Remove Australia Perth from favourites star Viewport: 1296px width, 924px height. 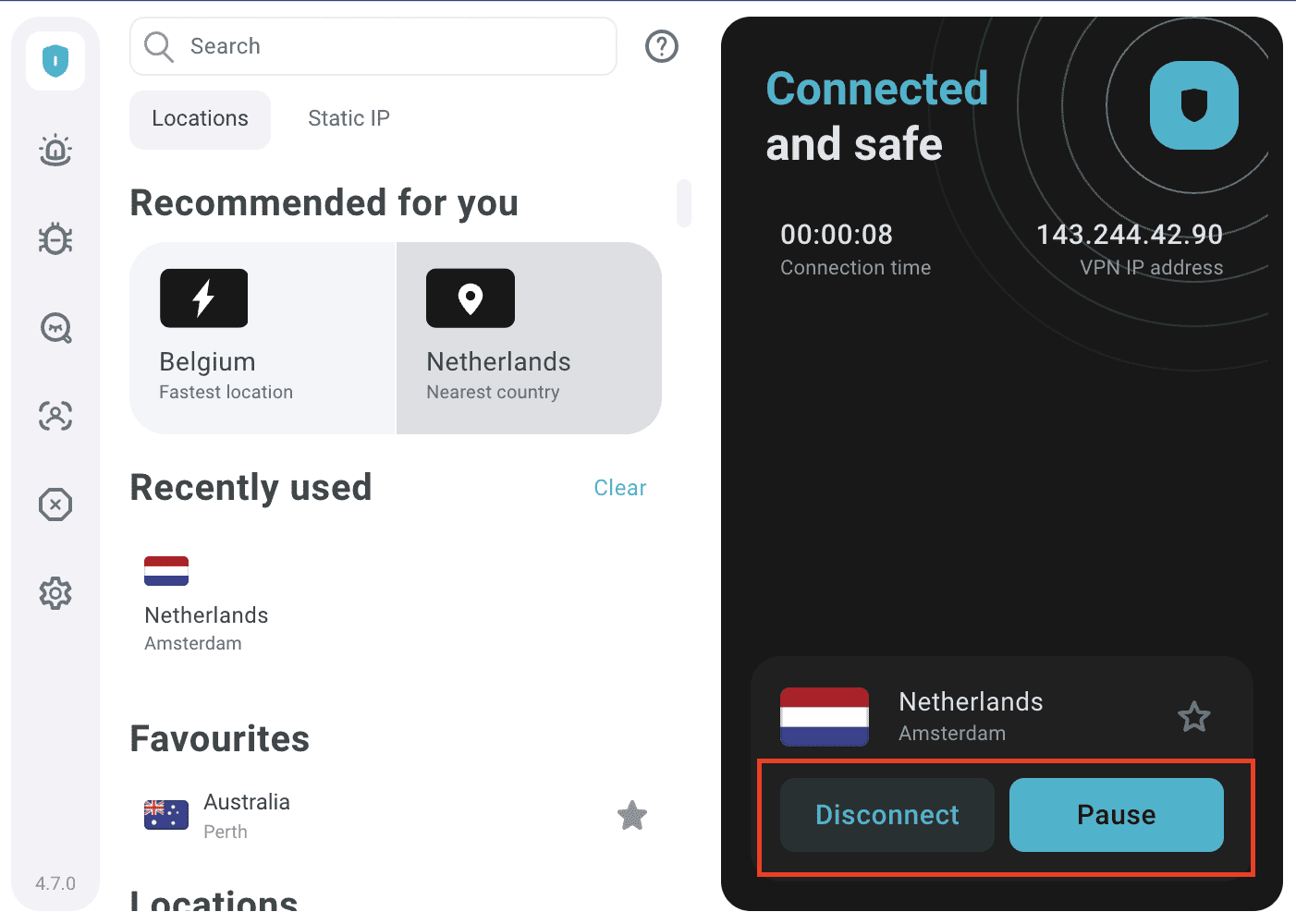[x=632, y=815]
